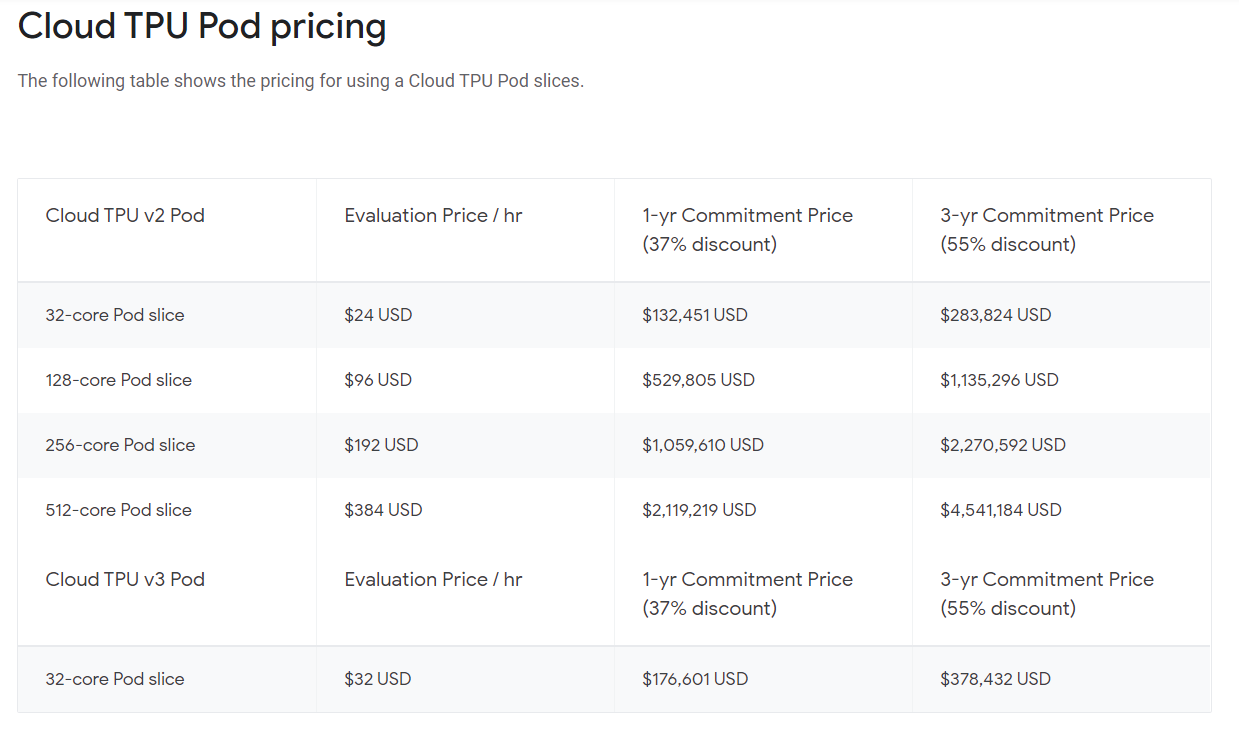The width and height of the screenshot is (1239, 747).
Task: Select the $24 USD evaluation price cell
Action: [378, 315]
